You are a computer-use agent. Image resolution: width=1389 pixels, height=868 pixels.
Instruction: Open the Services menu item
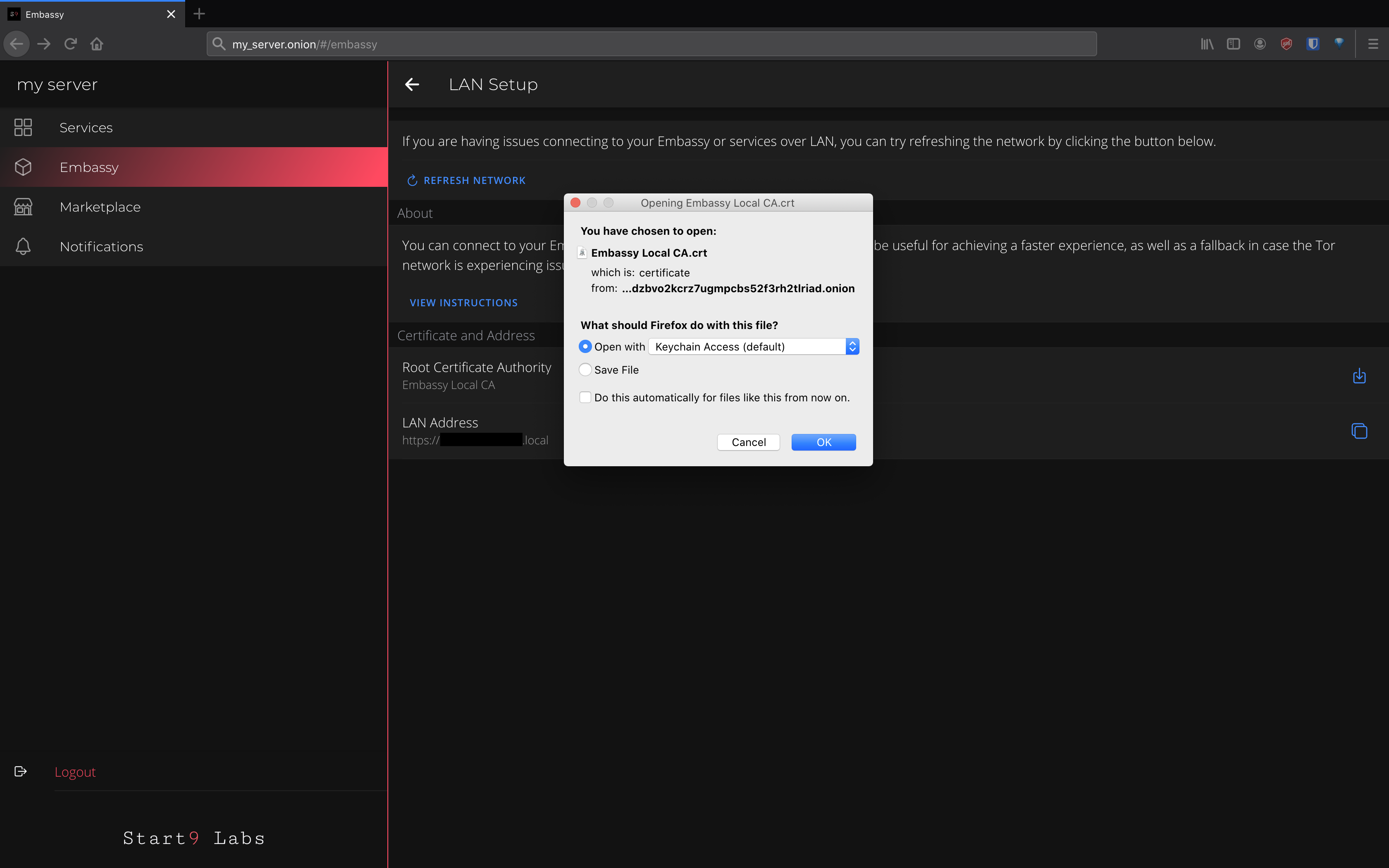tap(86, 127)
